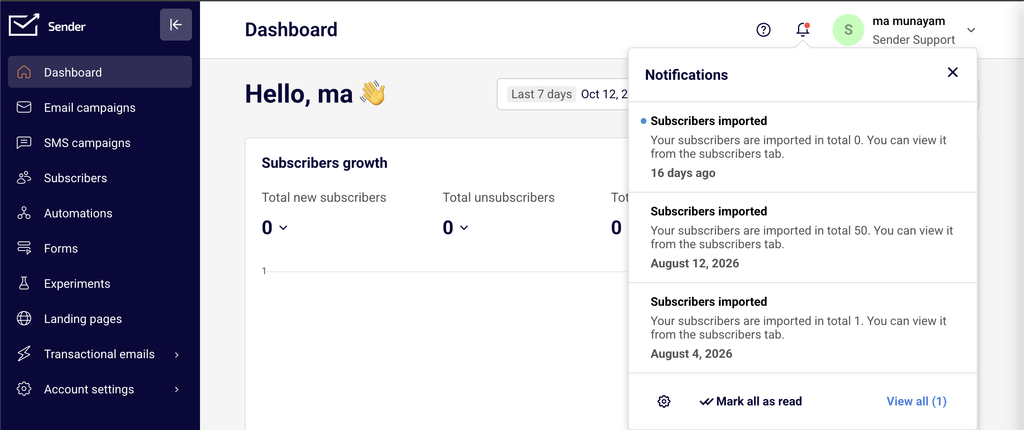The image size is (1024, 430).
Task: Click the Sender envelope logo
Action: pyautogui.click(x=24, y=25)
